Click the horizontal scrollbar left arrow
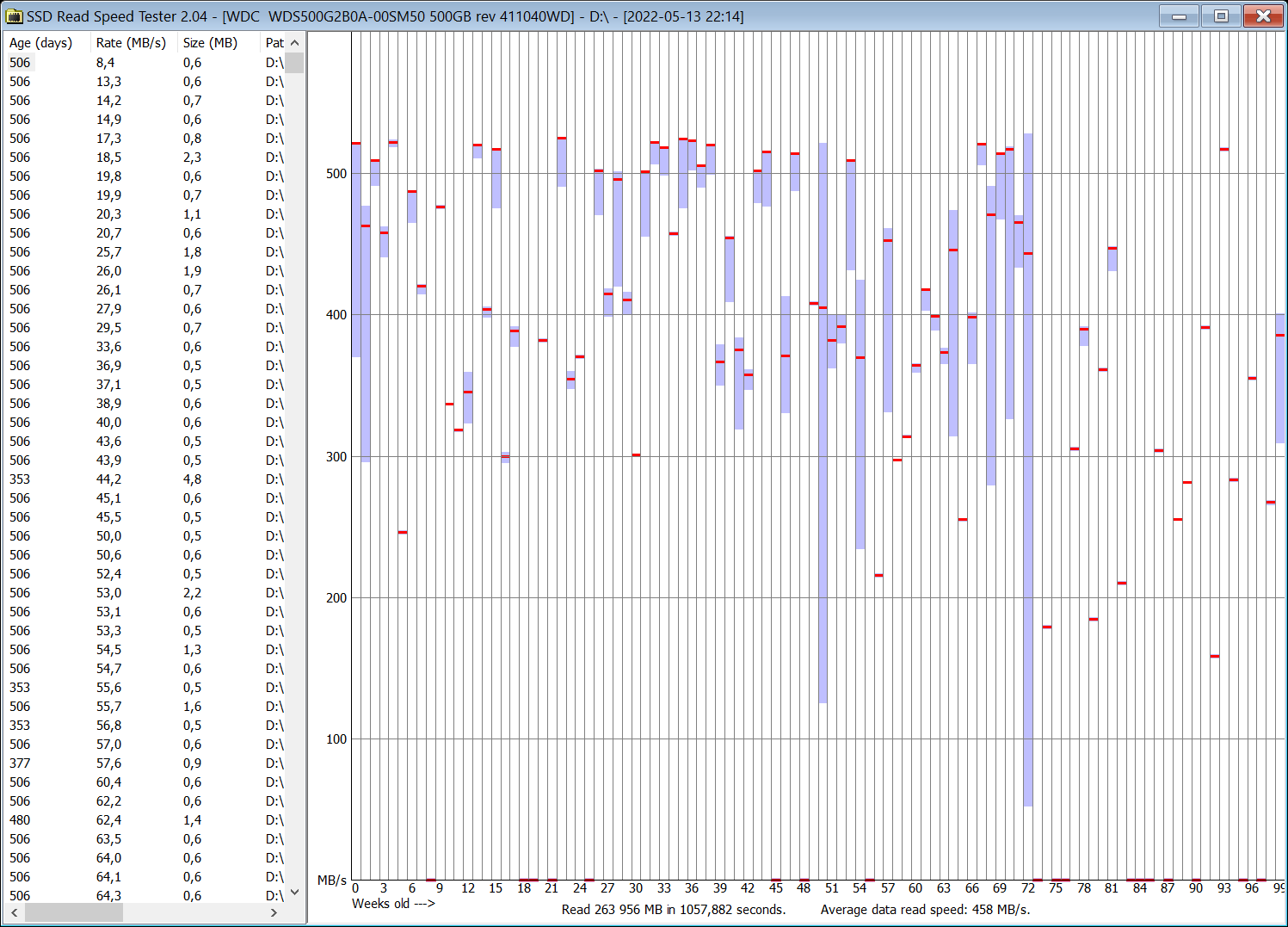The image size is (1288, 927). tap(15, 912)
